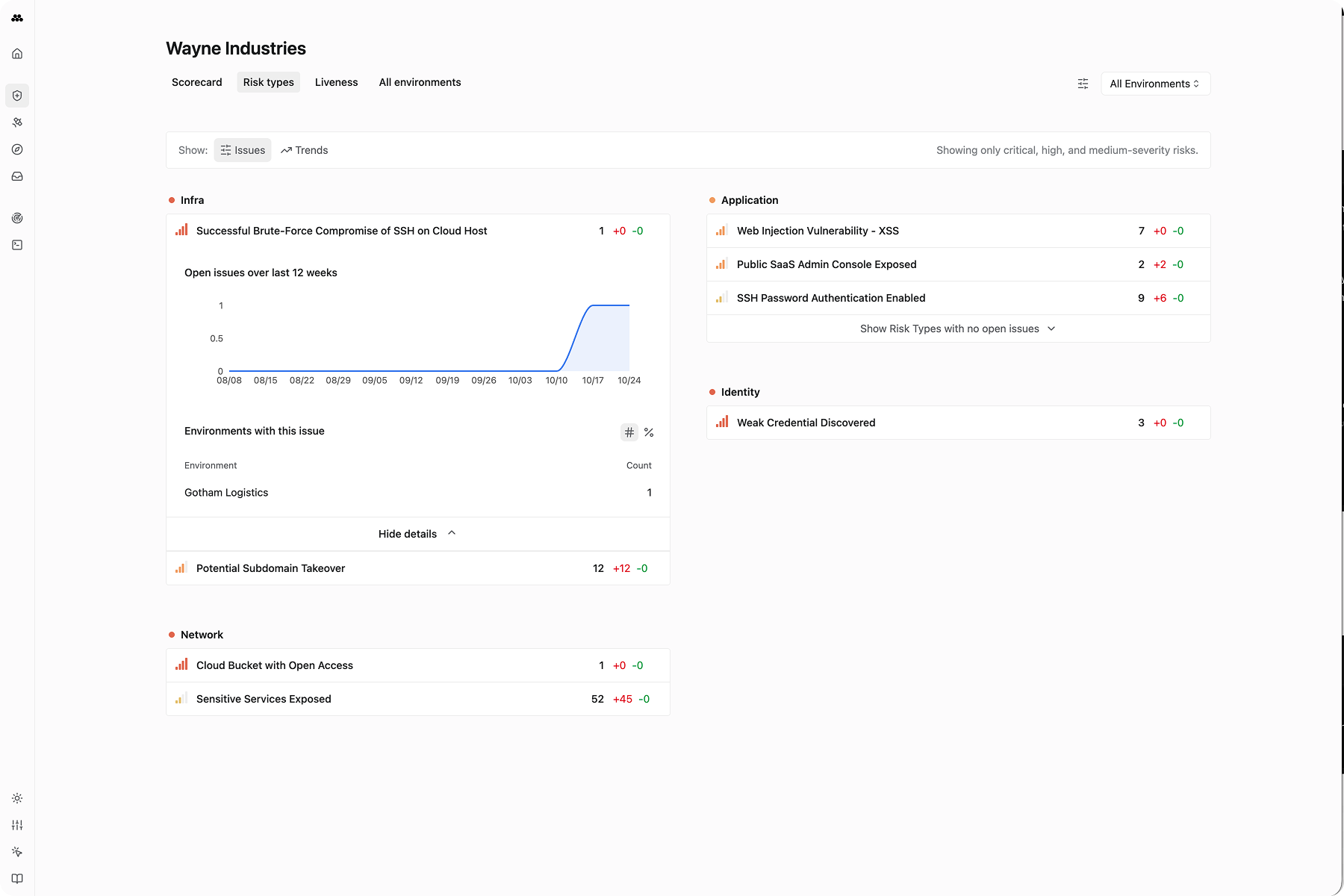1344x896 pixels.
Task: Toggle light theme with sun icon
Action: click(x=17, y=798)
